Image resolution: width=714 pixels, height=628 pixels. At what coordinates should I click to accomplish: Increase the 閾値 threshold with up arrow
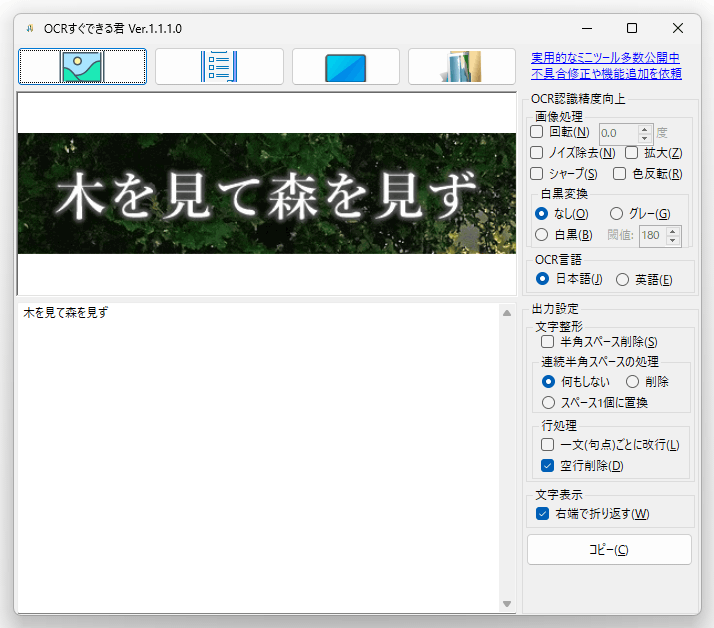click(x=673, y=231)
